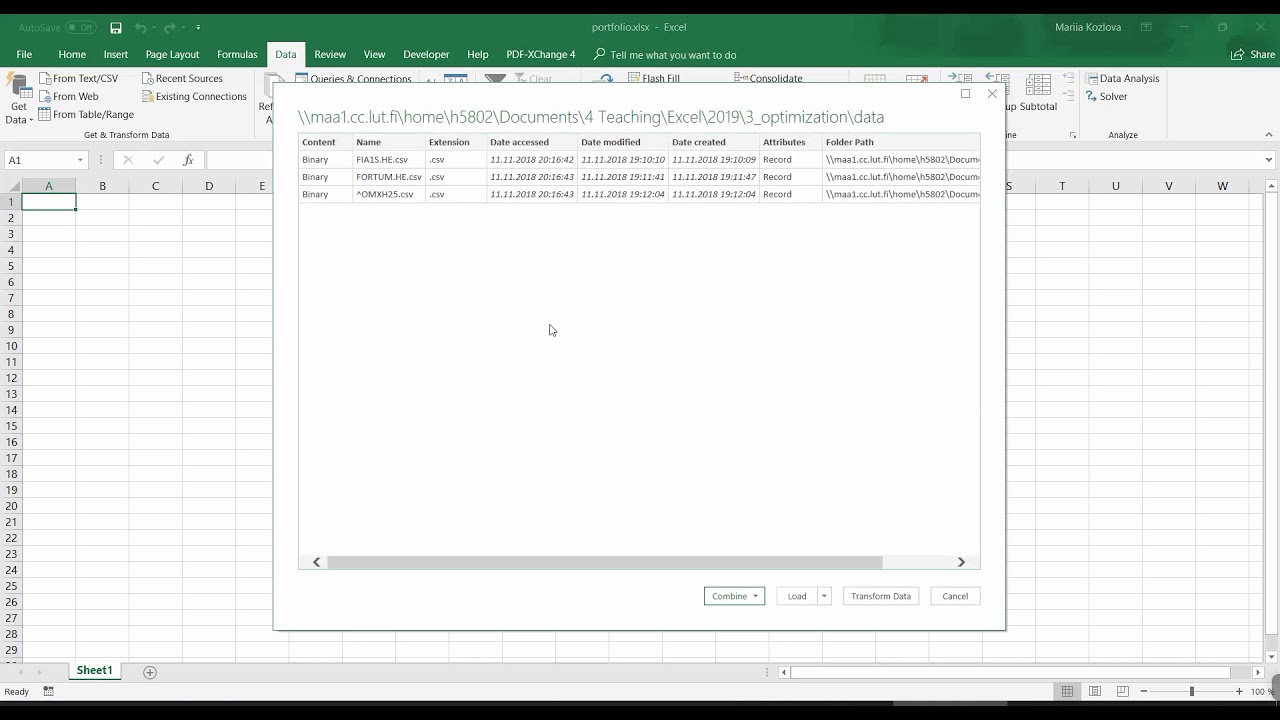Click the ^OMXH25.csv file name

point(384,194)
